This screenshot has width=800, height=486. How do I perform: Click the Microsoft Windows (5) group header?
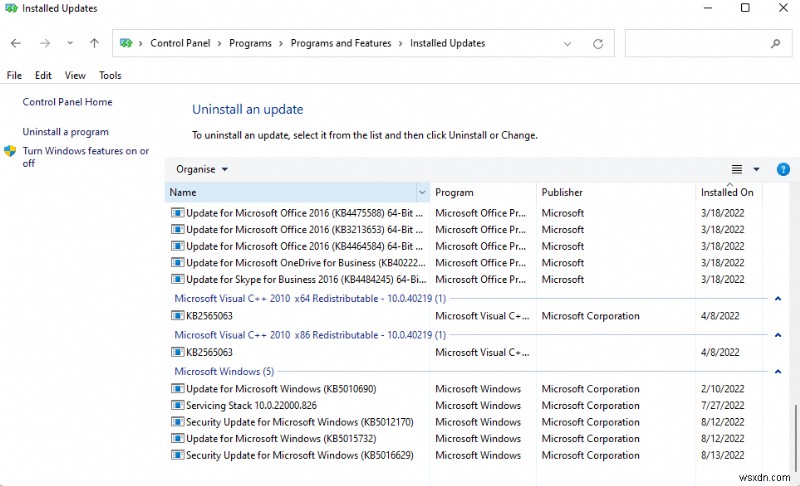(x=224, y=372)
